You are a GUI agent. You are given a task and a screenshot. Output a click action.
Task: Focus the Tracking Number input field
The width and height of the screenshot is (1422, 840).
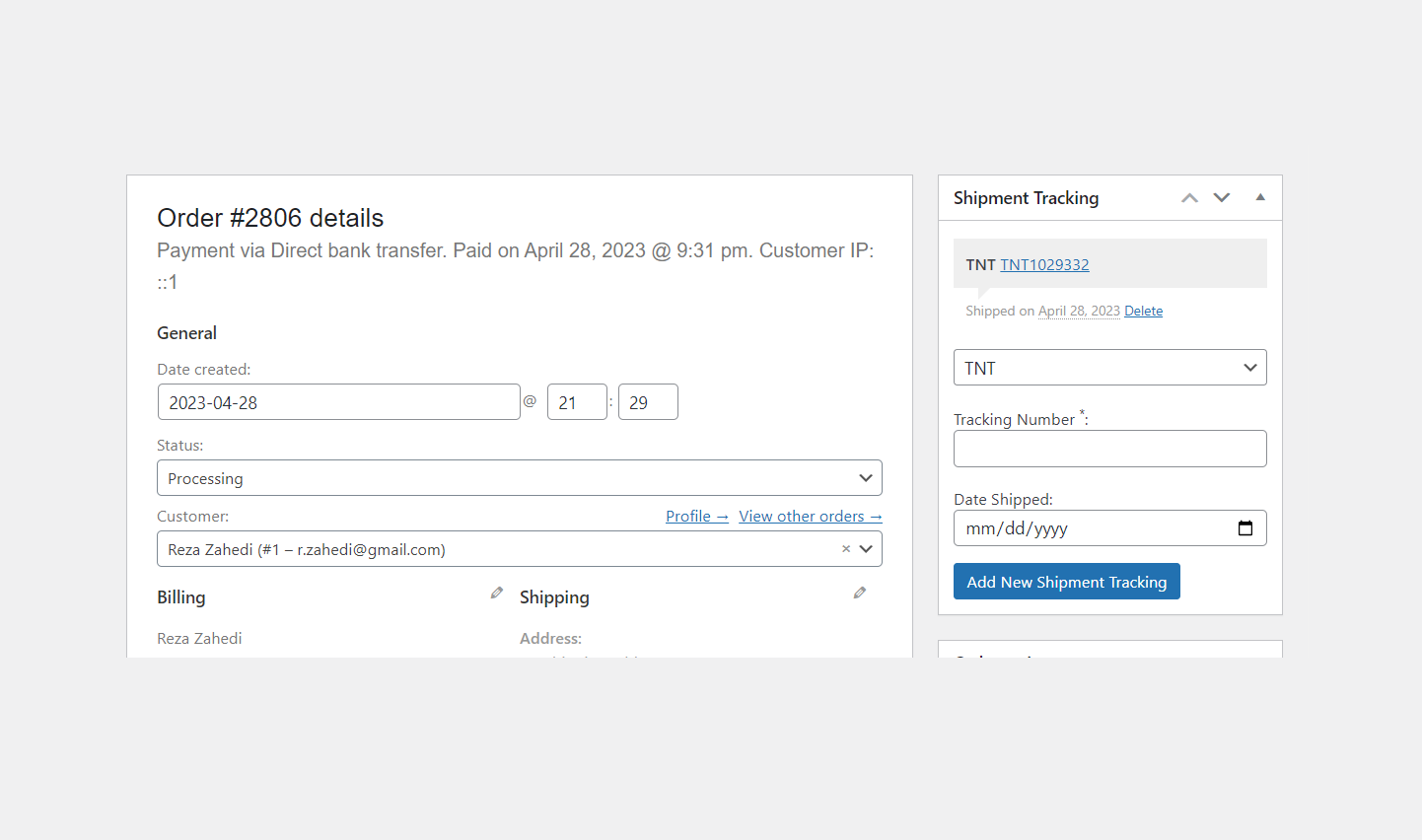pos(1110,449)
